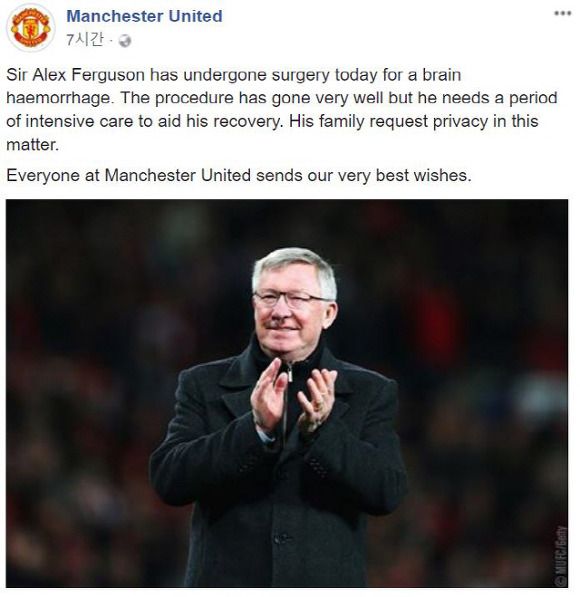Click the globe public-audience icon
This screenshot has width=580, height=597.
tap(125, 40)
